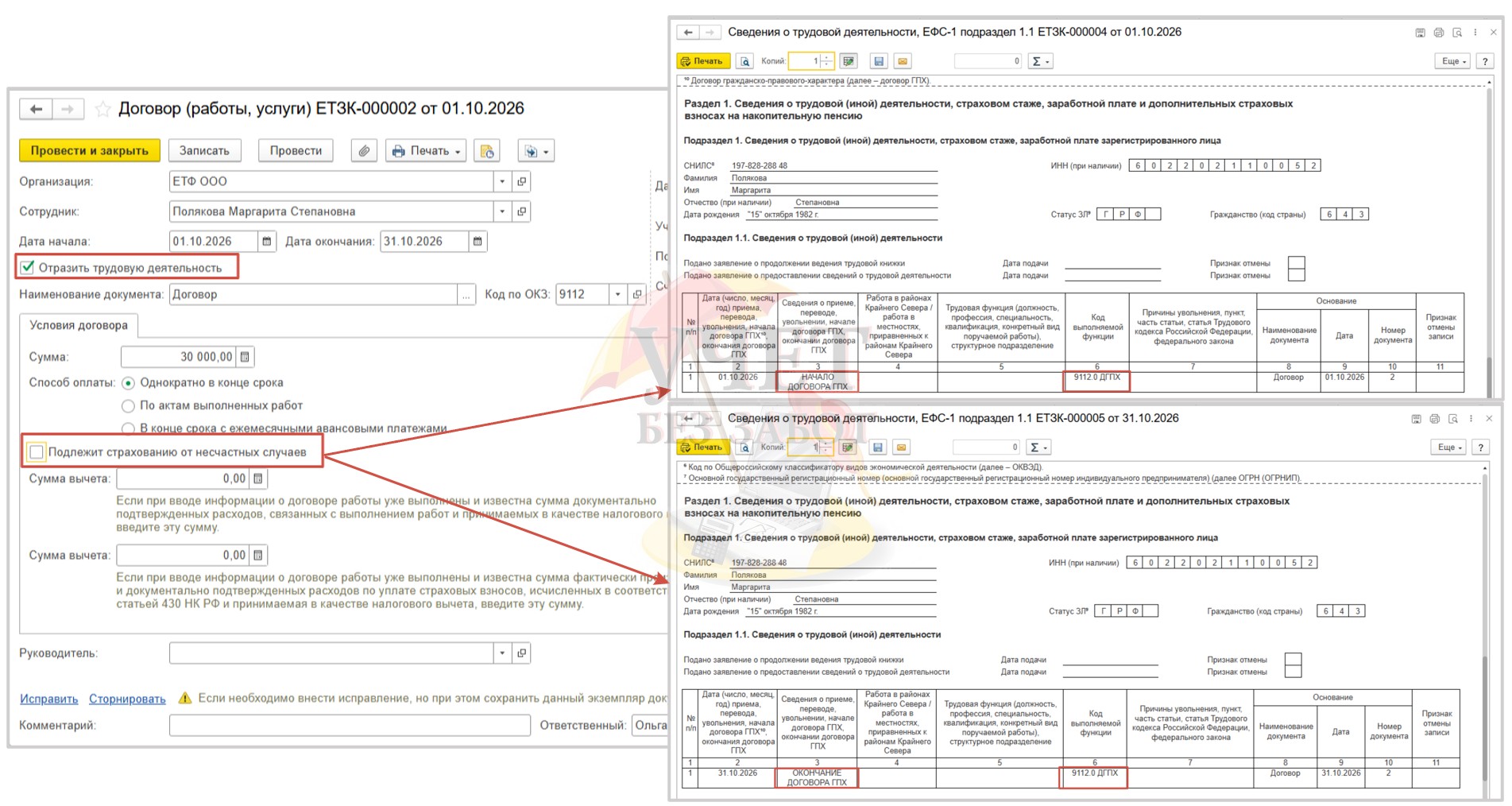Viewport: 1512px width, 806px height.
Task: Click the 'Провести' button in the contract toolbar
Action: (x=296, y=151)
